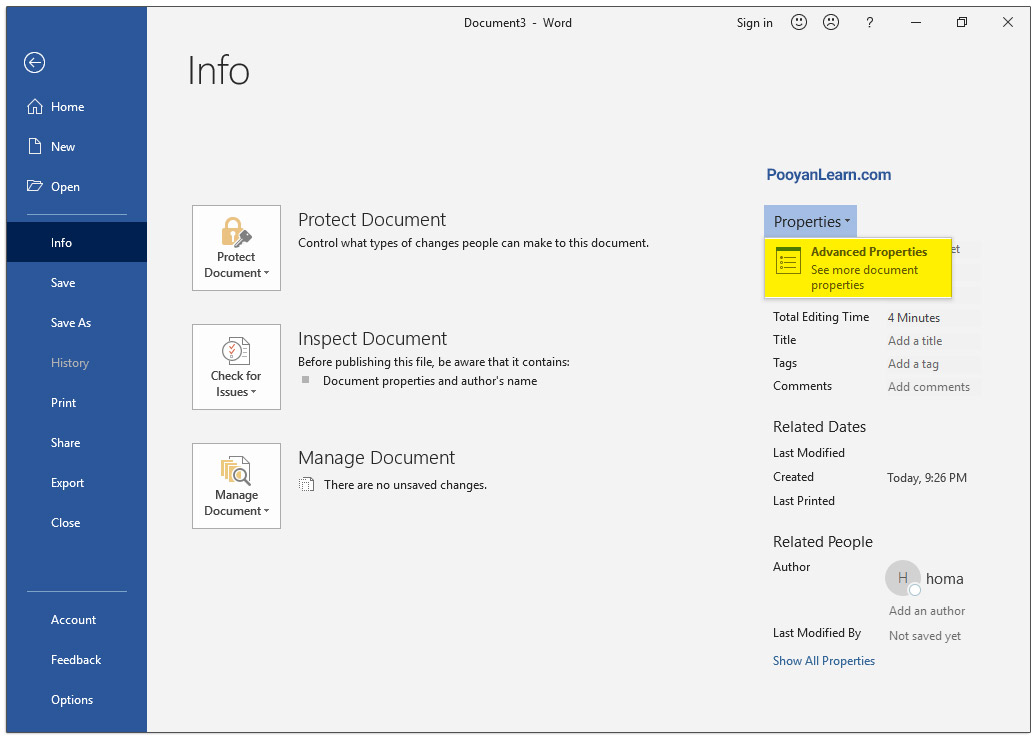Click the Open folder icon
The image size is (1036, 738).
pos(35,187)
